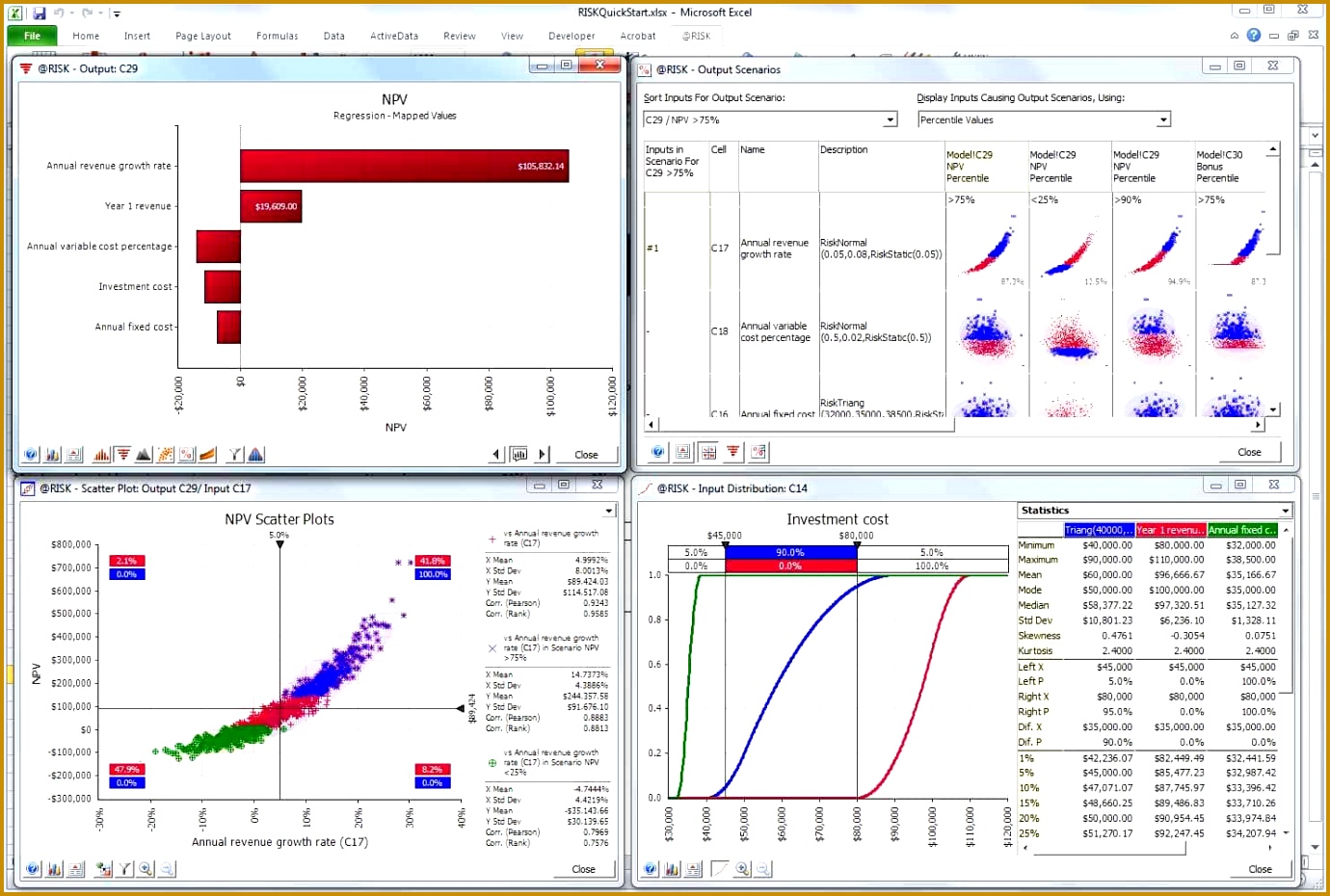Click scenarios table vertical scrollbar down arrow
Image resolution: width=1330 pixels, height=896 pixels.
click(1273, 409)
